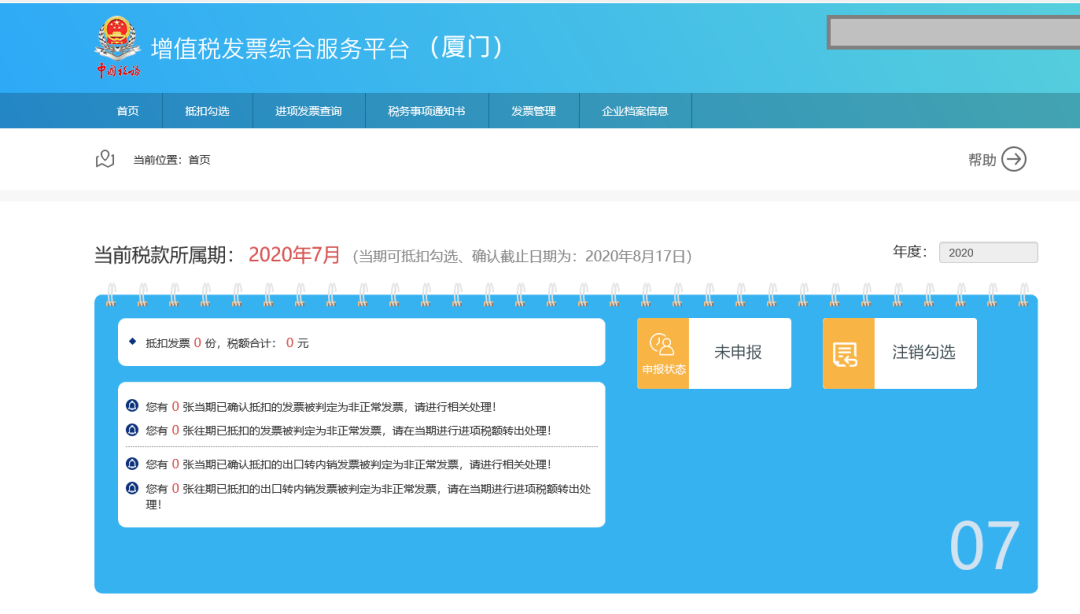
Task: Open the 发票管理 menu
Action: click(533, 111)
